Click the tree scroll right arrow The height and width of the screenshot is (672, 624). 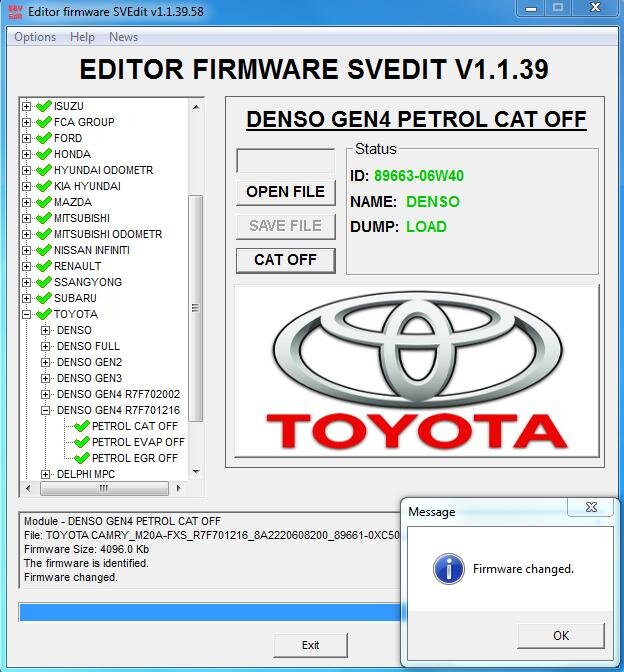[x=179, y=488]
